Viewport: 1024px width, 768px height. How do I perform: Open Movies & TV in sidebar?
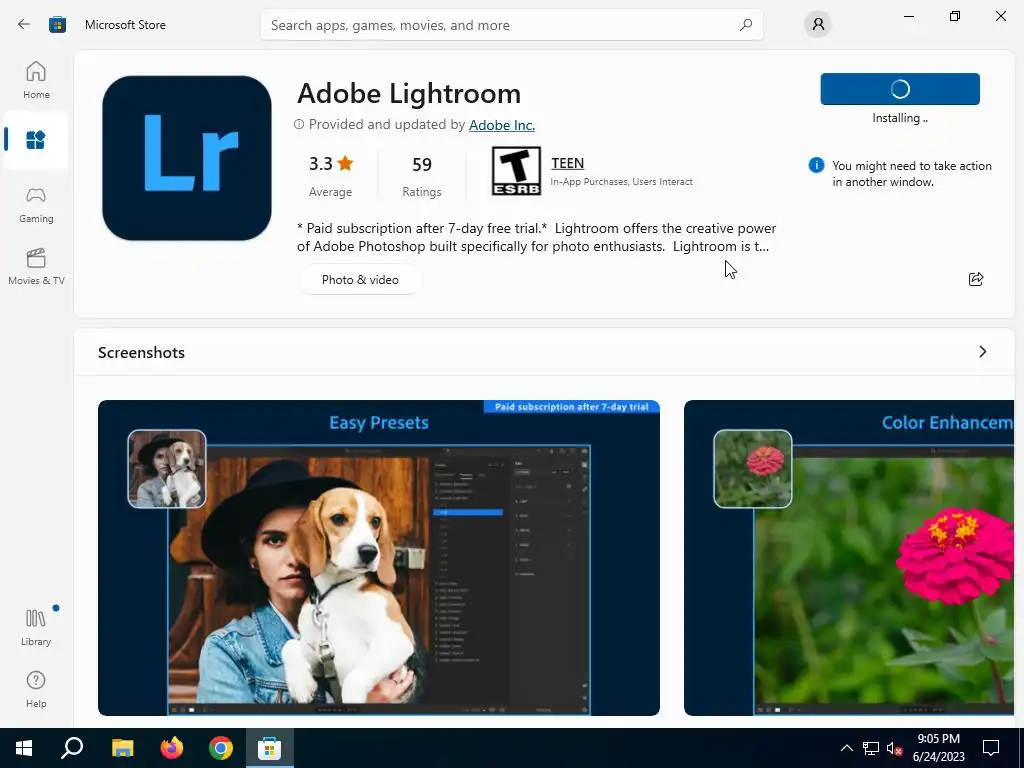click(x=36, y=267)
